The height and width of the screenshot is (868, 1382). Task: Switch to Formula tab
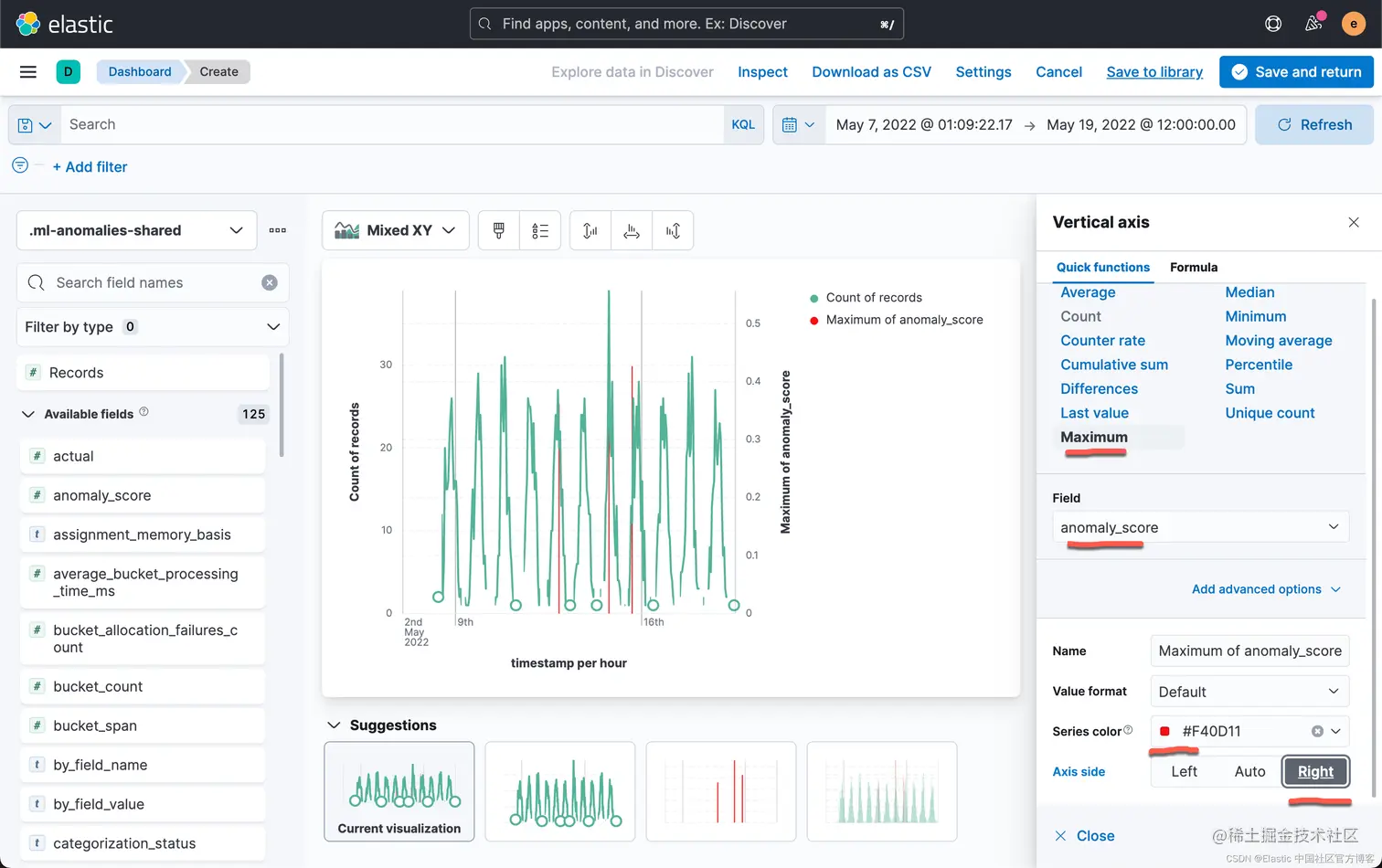pos(1194,267)
